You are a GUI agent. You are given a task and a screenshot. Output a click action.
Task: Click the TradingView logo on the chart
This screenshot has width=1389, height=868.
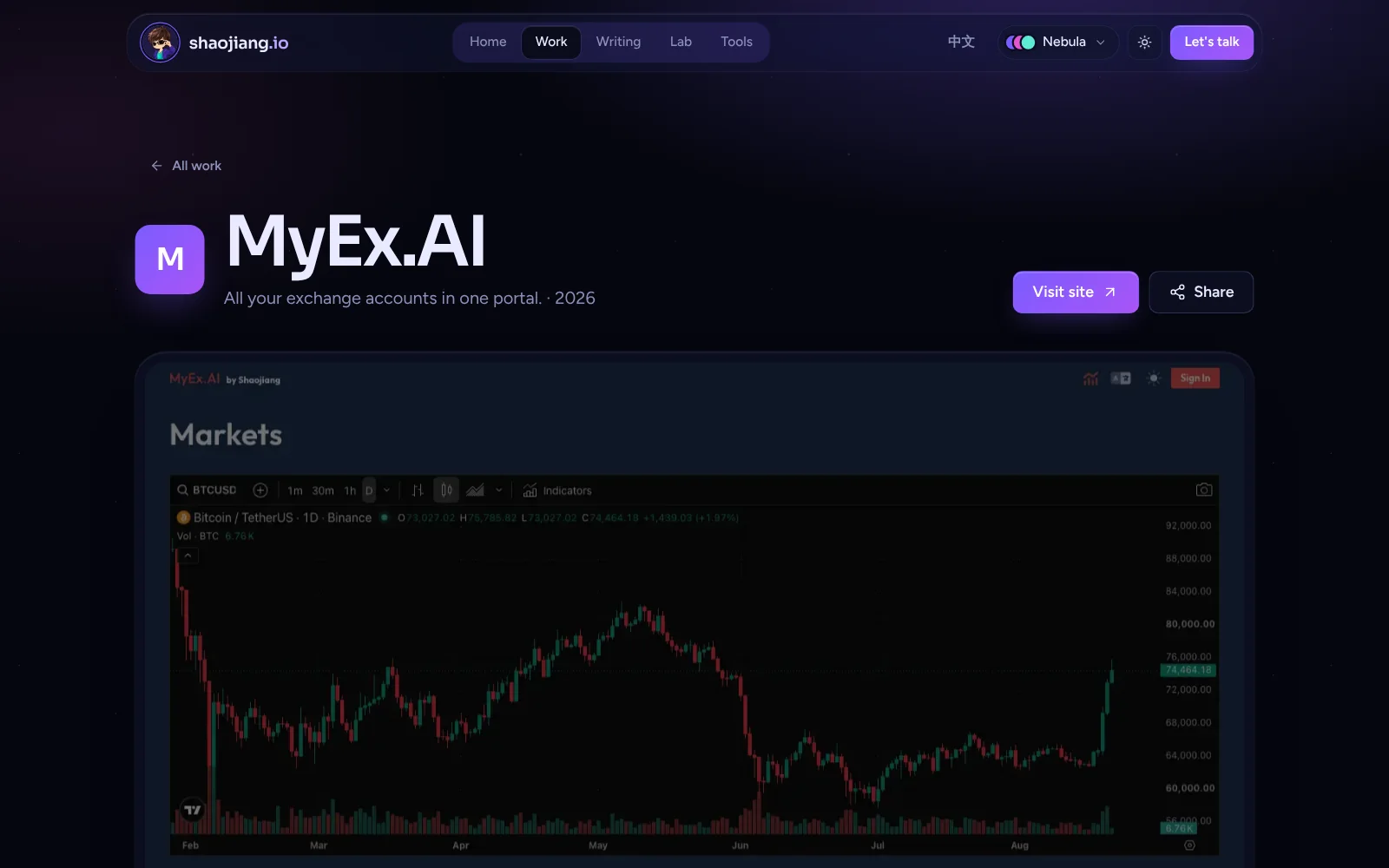[192, 810]
